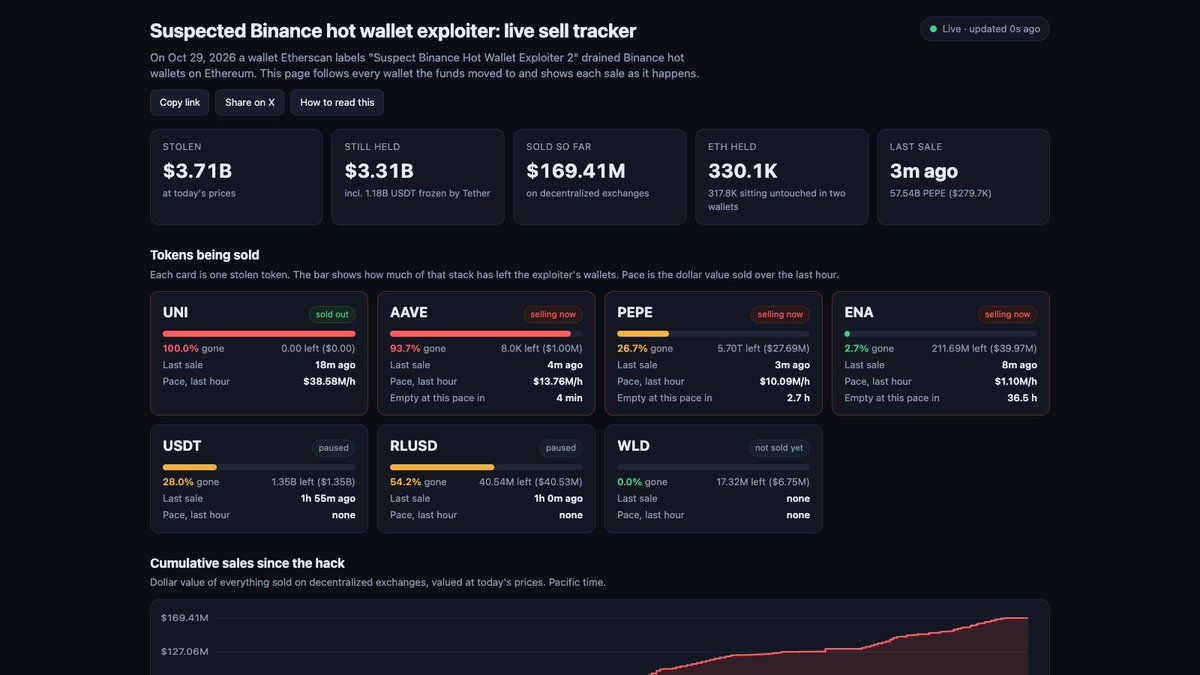Click the 36.5 h empty estimate on ENA
The height and width of the screenshot is (675, 1200).
[x=1022, y=398]
